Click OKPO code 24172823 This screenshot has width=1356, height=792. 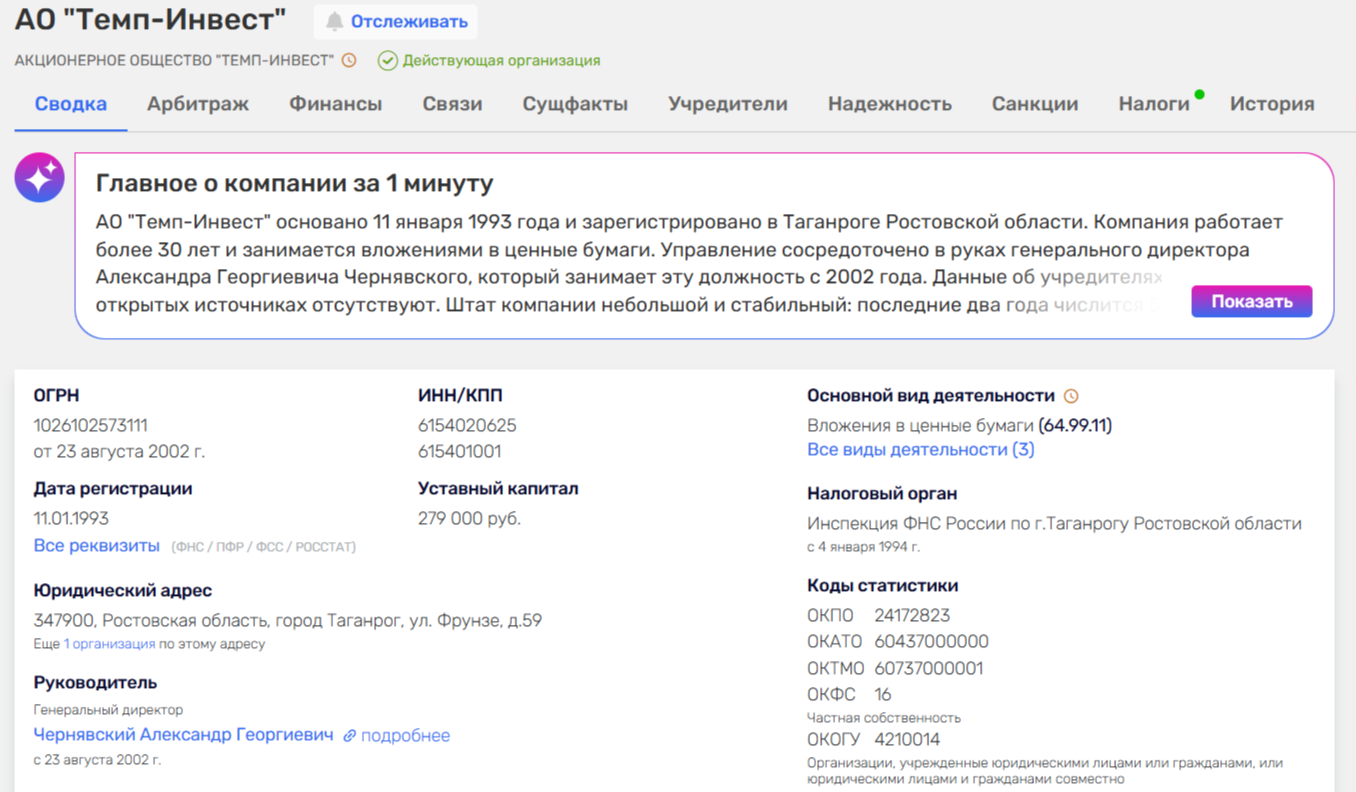pyautogui.click(x=912, y=615)
